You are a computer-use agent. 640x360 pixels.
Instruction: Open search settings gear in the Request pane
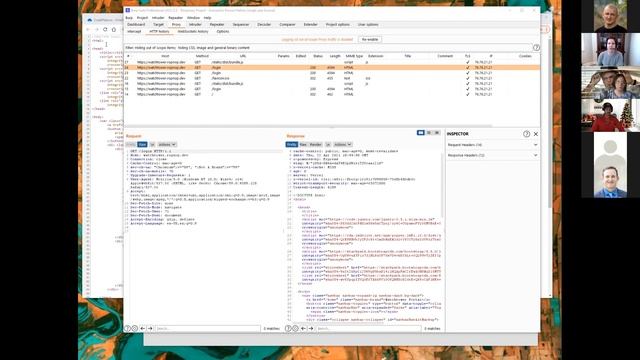[x=135, y=328]
